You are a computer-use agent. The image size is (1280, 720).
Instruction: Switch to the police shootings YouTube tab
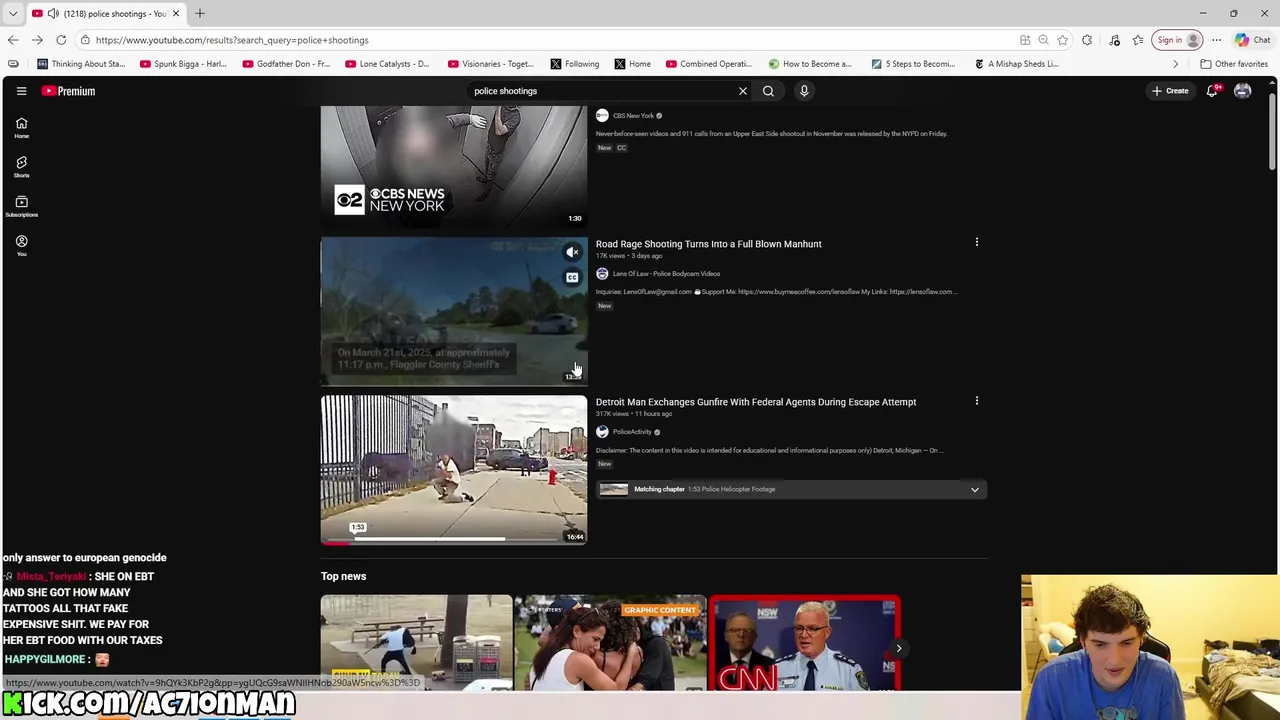tap(105, 13)
